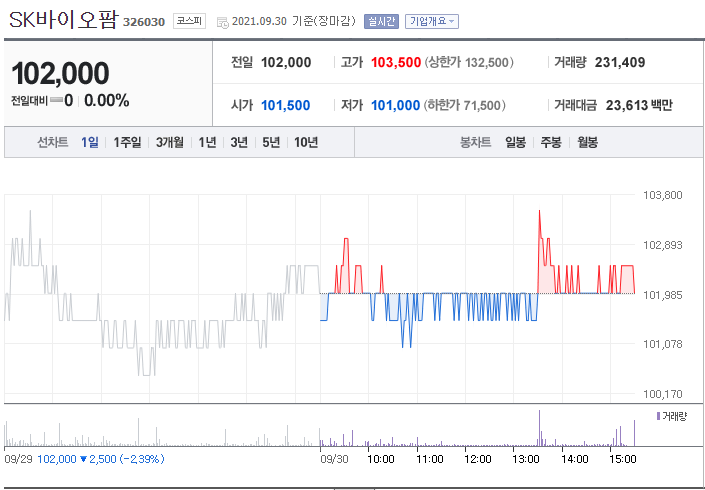Click the flat change indicator beside 전일대비

pos(56,100)
